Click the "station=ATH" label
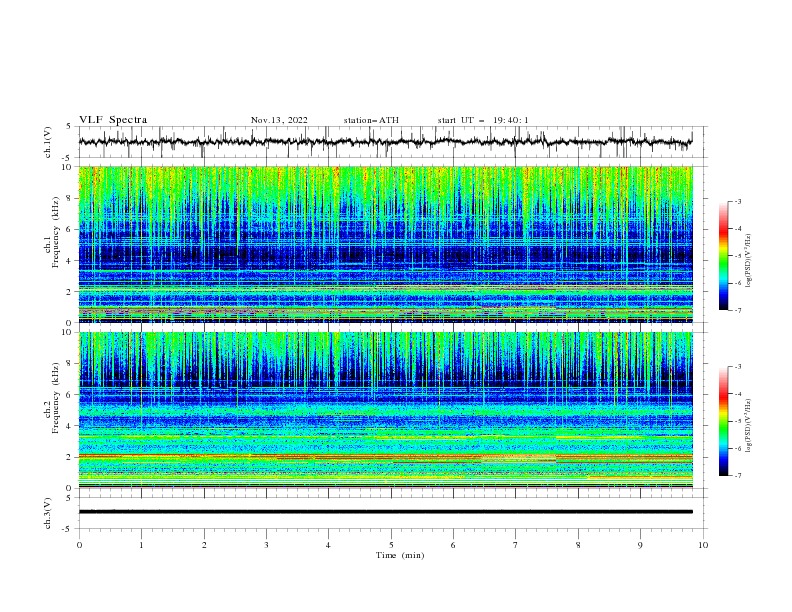This screenshot has height=612, width=792. coord(371,120)
